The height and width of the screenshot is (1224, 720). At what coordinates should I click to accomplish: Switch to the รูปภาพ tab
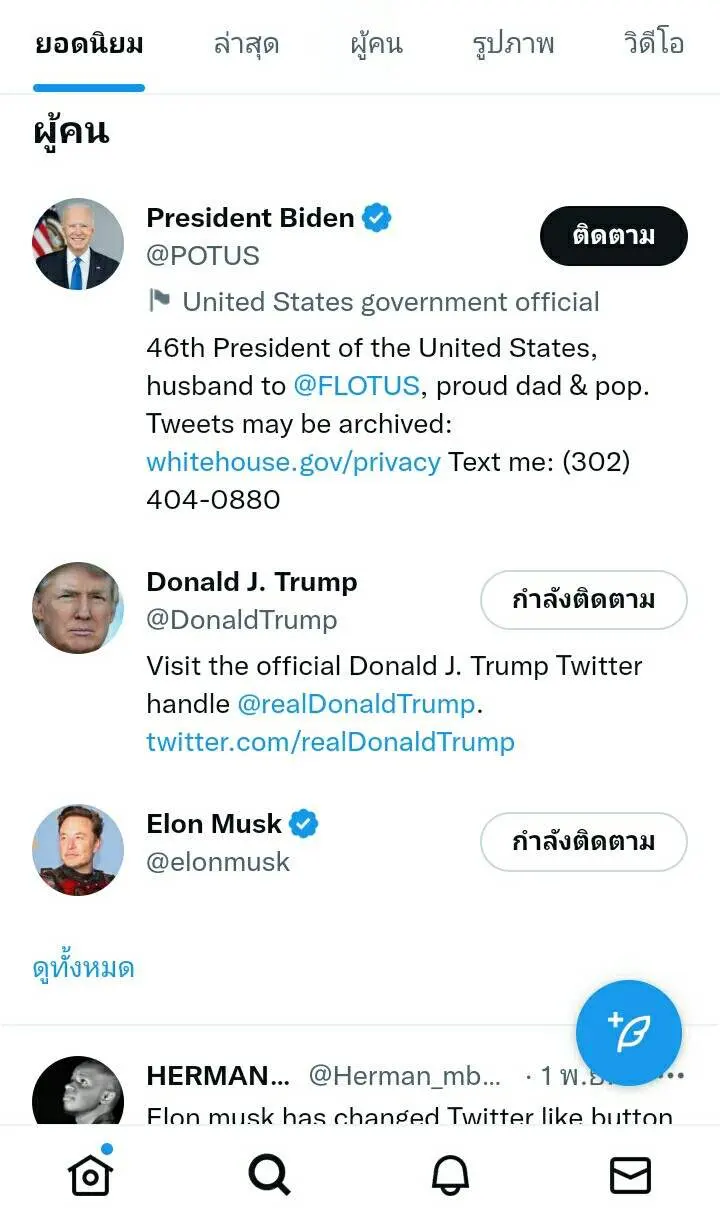tap(513, 45)
